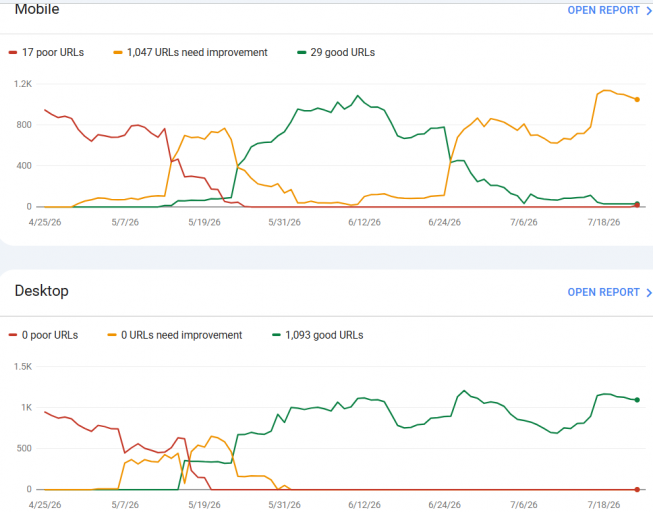Click the chevron beside Desktop OPEN REPORT

pyautogui.click(x=648, y=292)
